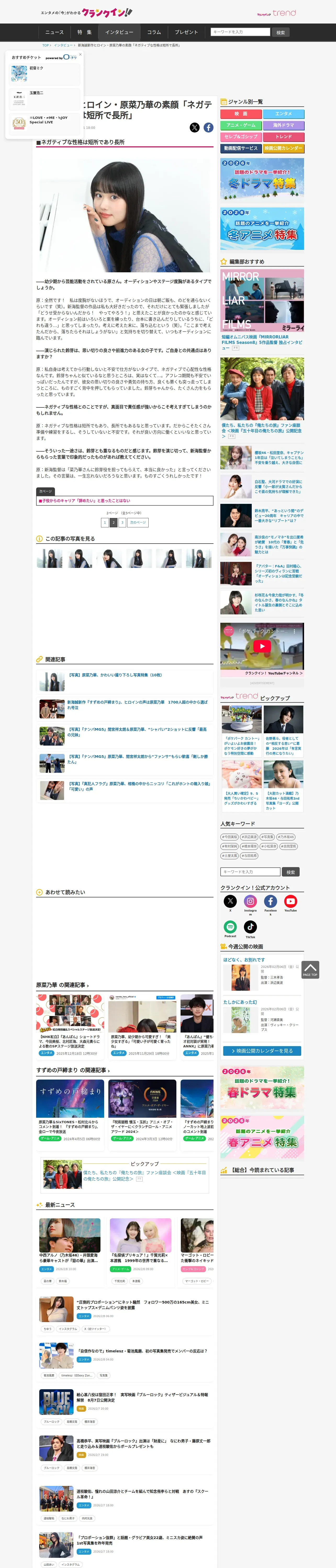The height and width of the screenshot is (1568, 336).
Task: Open the クランクイン! YouTubeチャンネル link
Action: pos(273,673)
